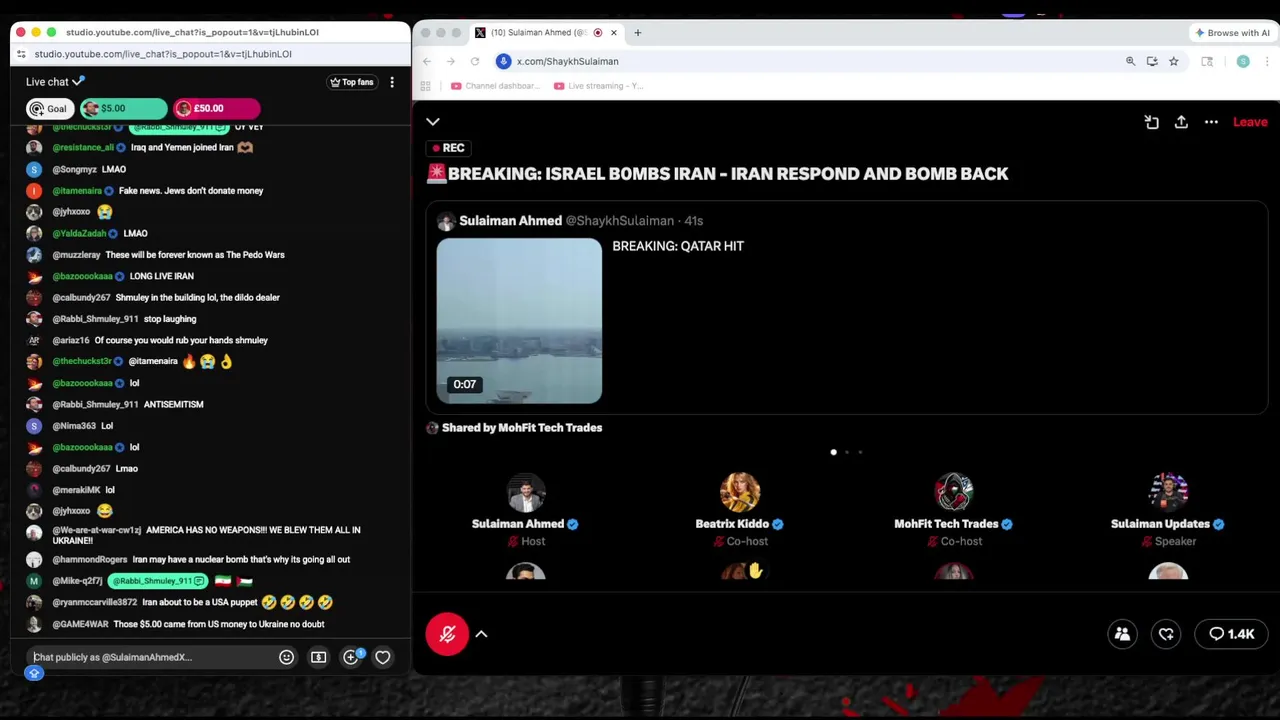Image resolution: width=1280 pixels, height=720 pixels.
Task: Click the REC recording indicator
Action: 447,148
